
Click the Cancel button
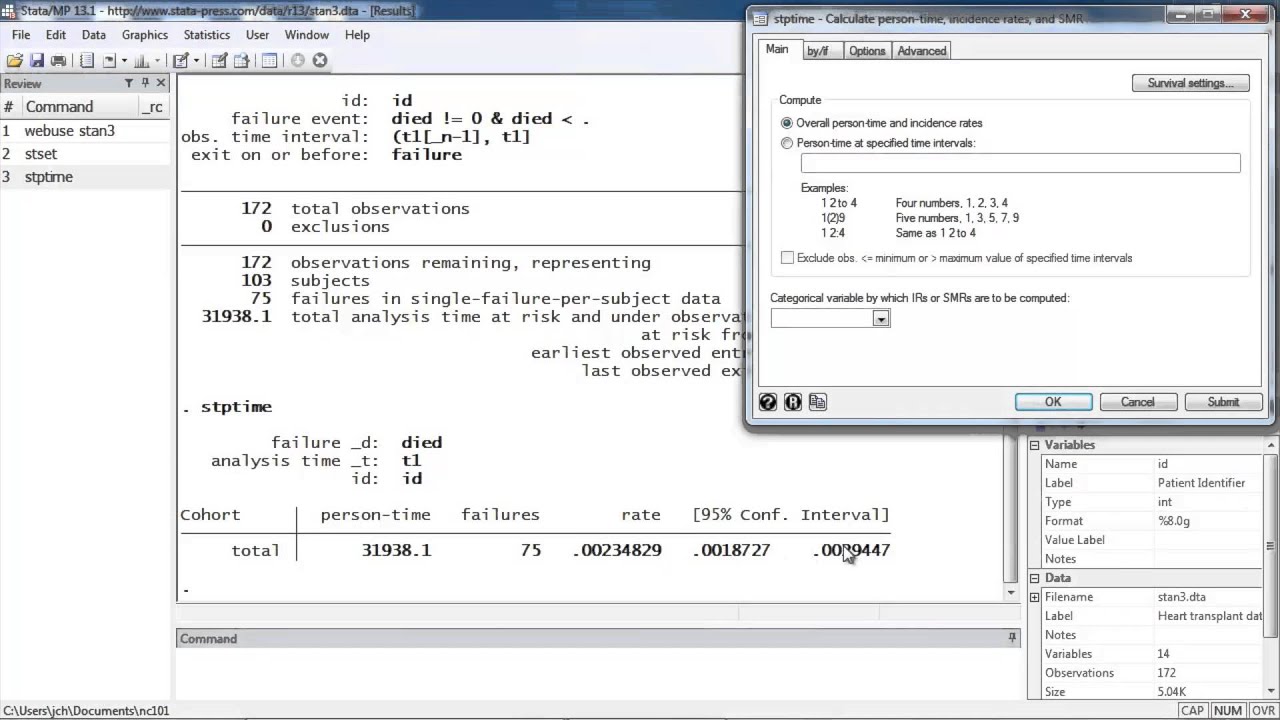1138,402
